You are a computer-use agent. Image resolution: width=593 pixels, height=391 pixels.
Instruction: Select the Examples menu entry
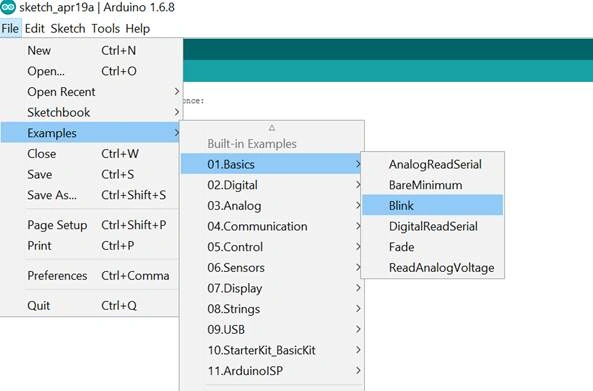[90, 133]
